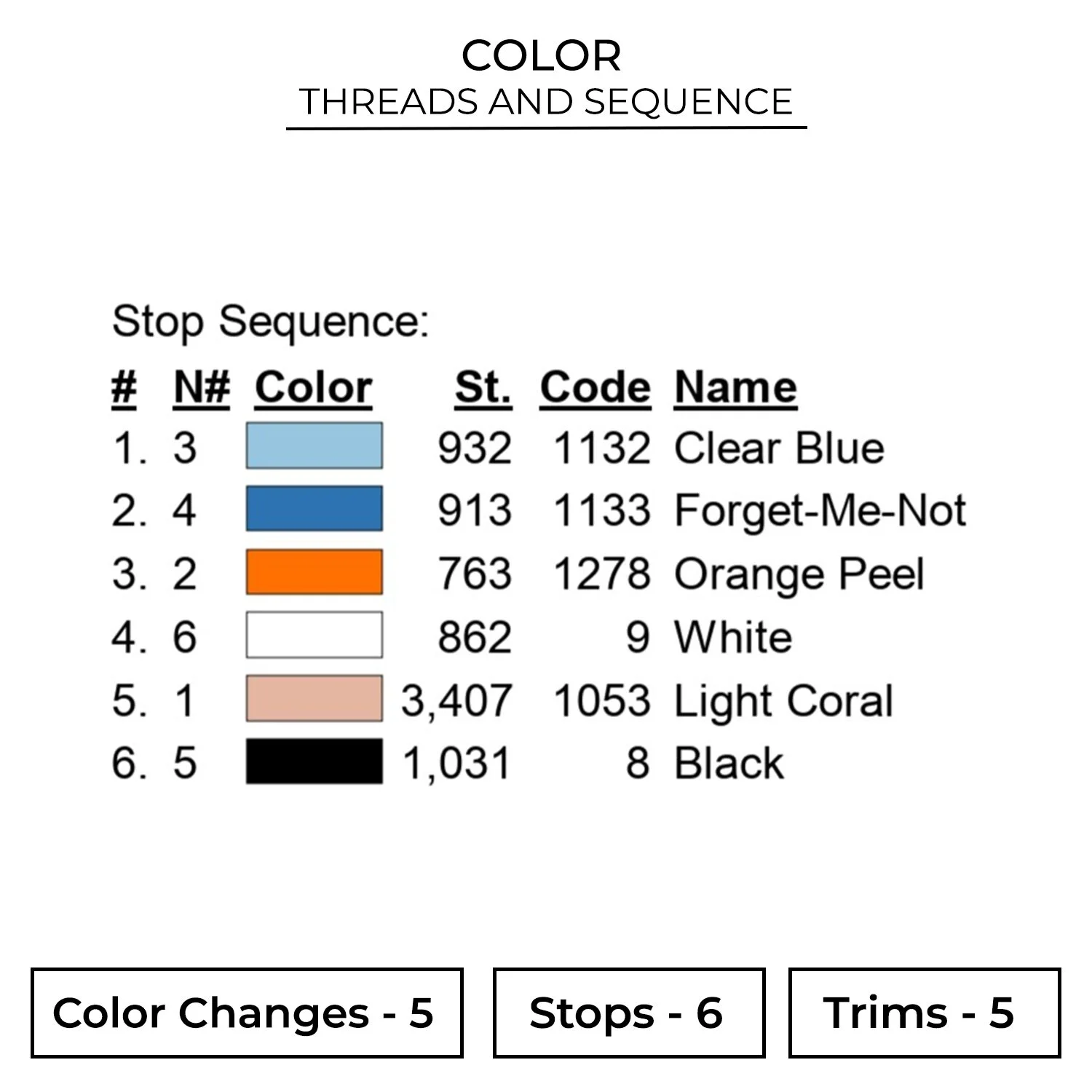Click the Name column header
1092x1092 pixels.
735,387
